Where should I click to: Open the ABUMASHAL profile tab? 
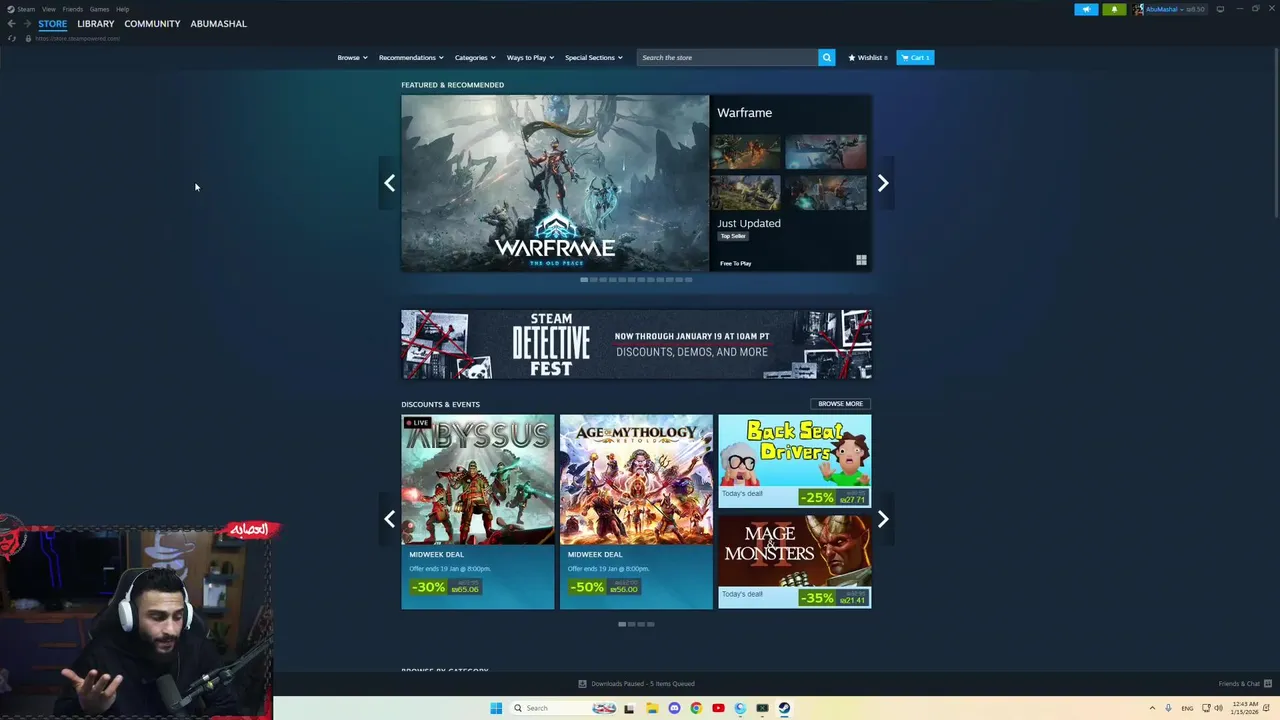[x=218, y=23]
